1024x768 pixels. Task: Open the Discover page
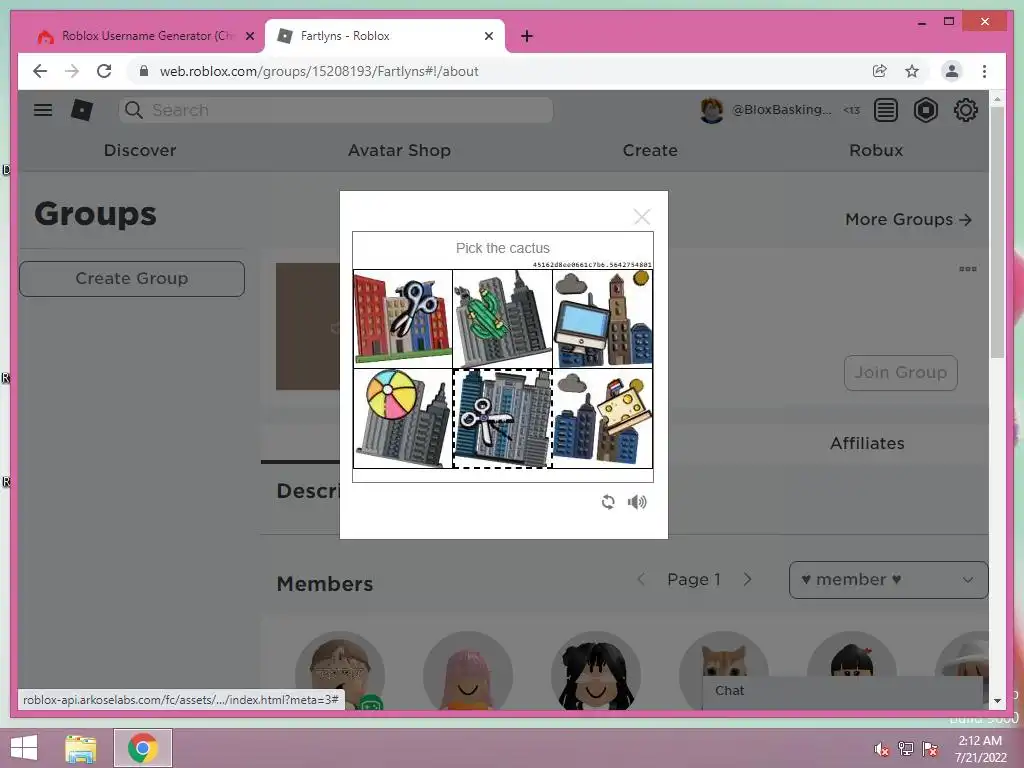click(140, 150)
